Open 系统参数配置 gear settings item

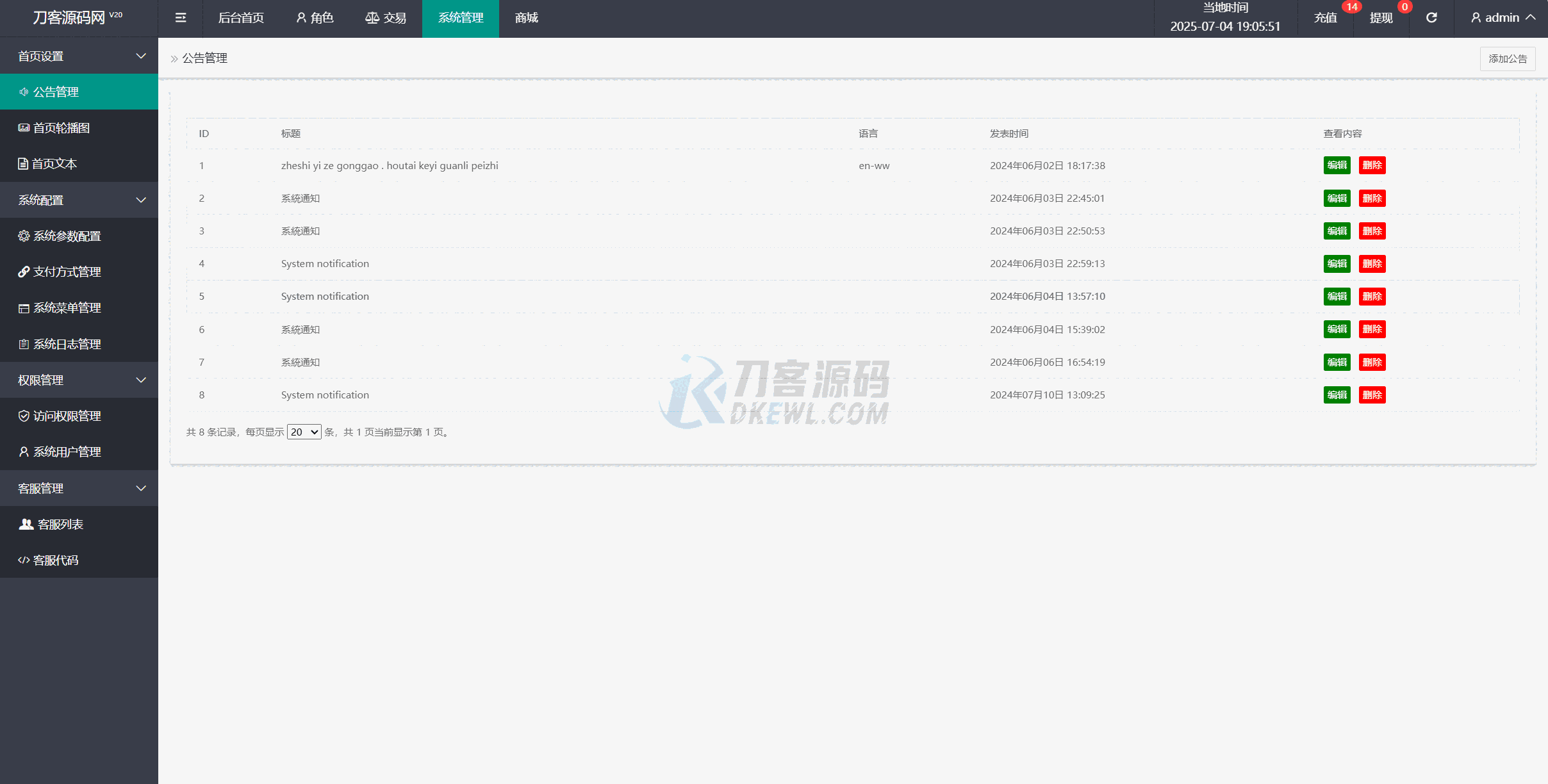tap(67, 236)
